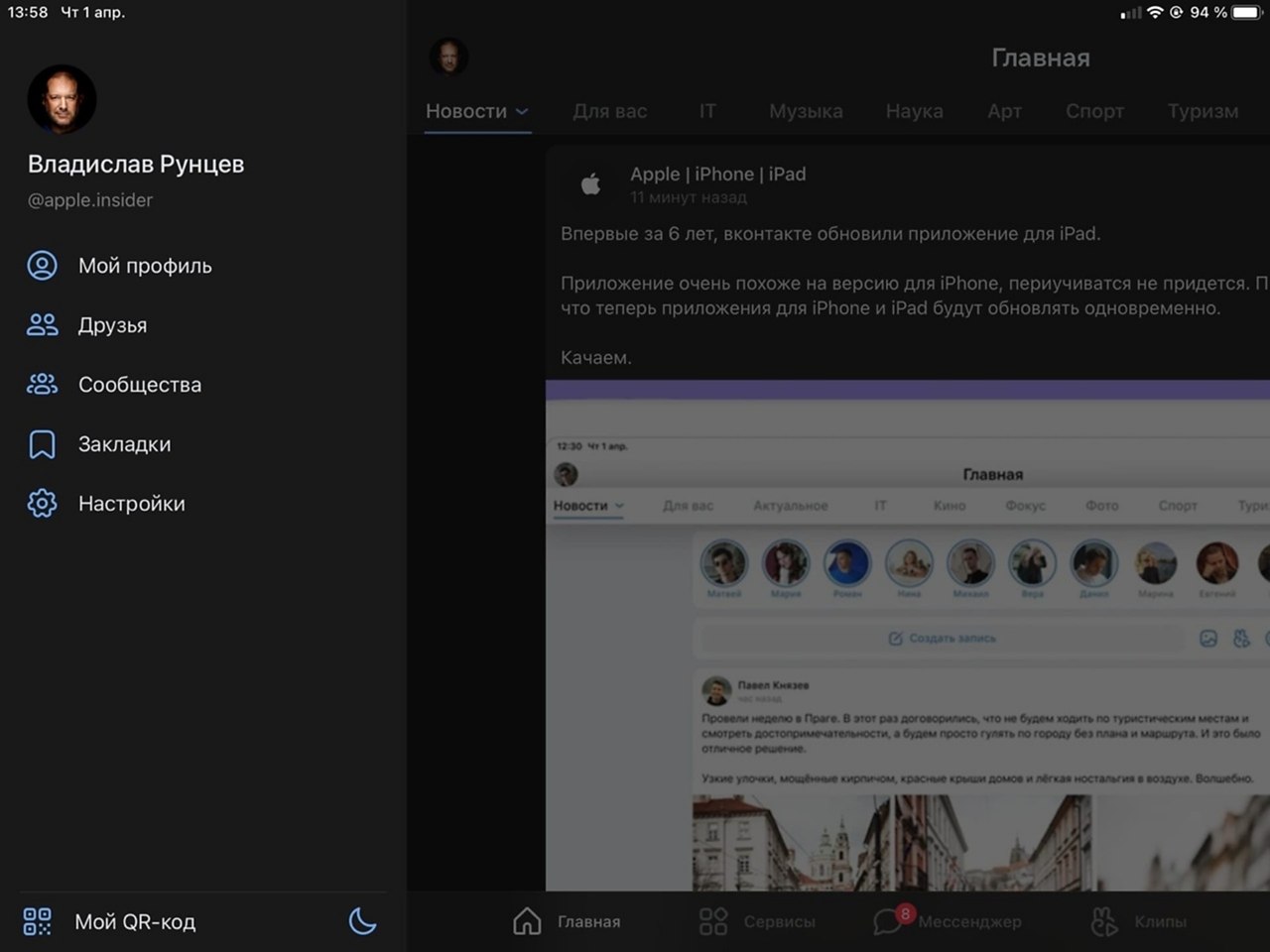
Task: Tap the cellular signal bars icon
Action: (x=1131, y=13)
